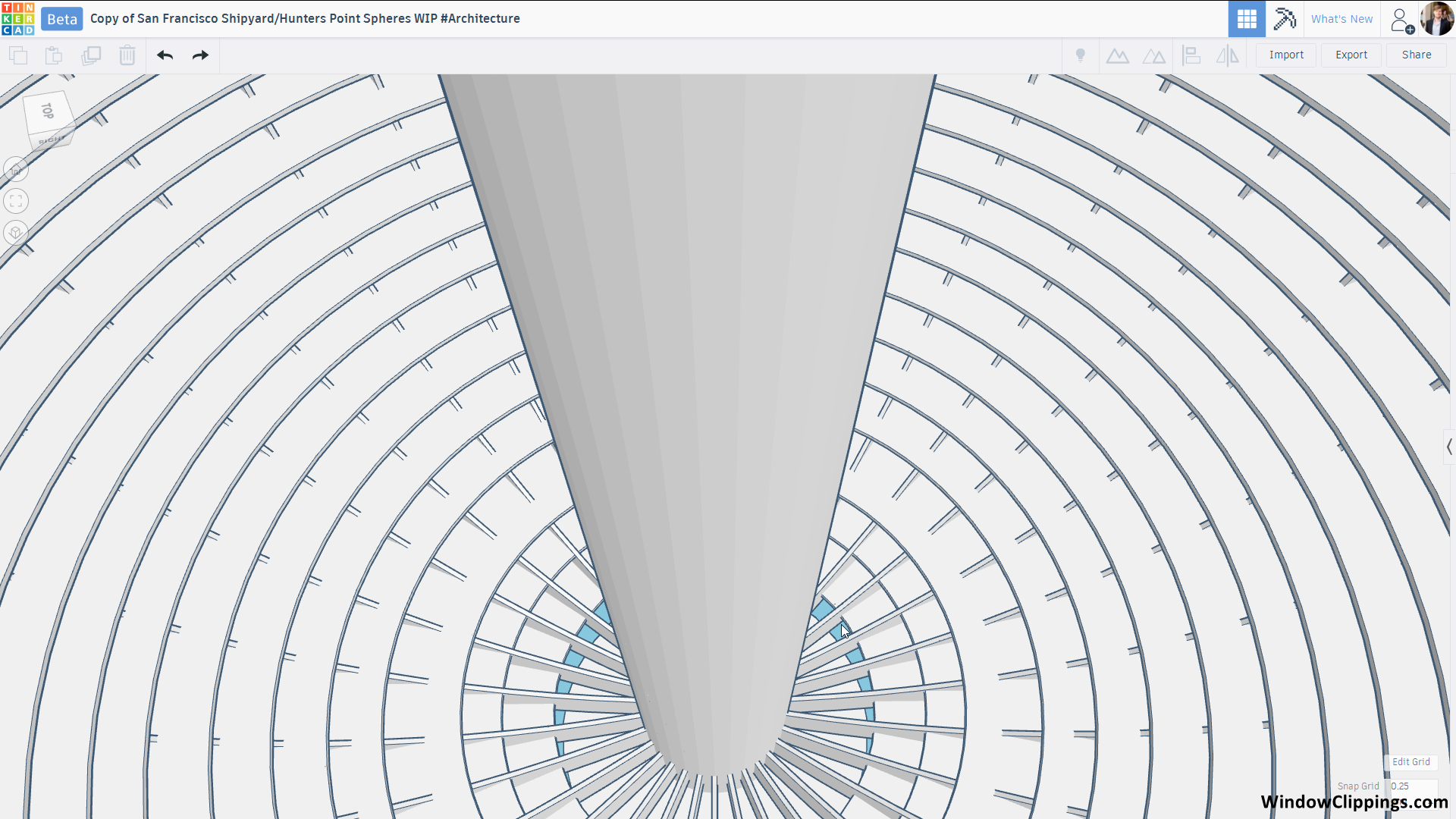The height and width of the screenshot is (819, 1456).
Task: Click the Export button
Action: coord(1351,55)
